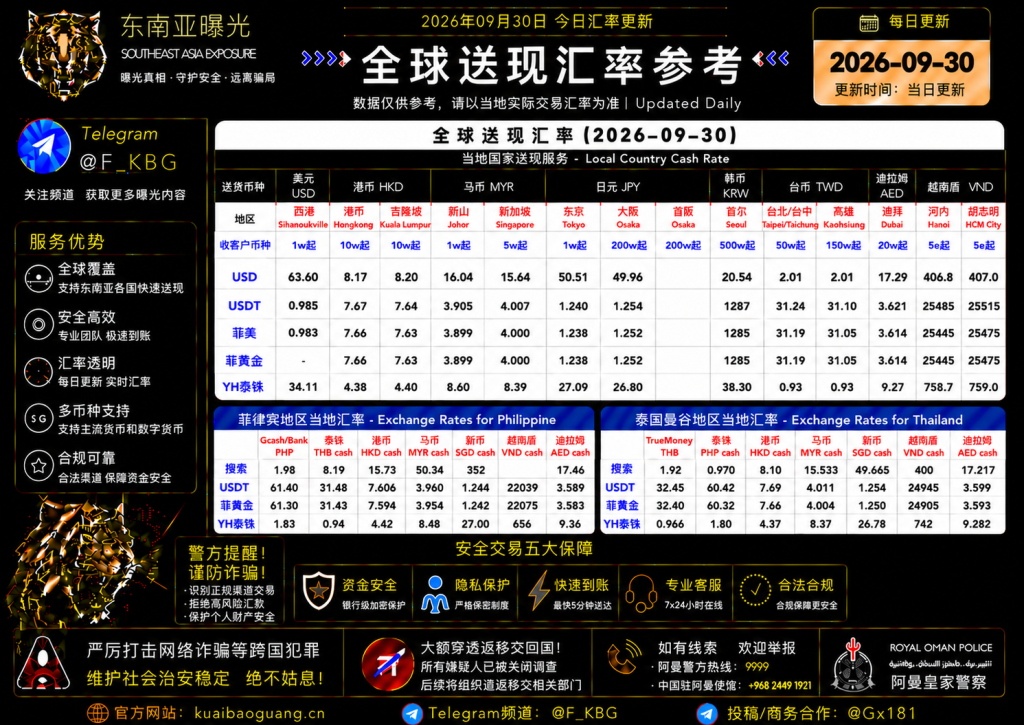Select the 泰国曼谷地区当地汇率 section header

point(802,419)
